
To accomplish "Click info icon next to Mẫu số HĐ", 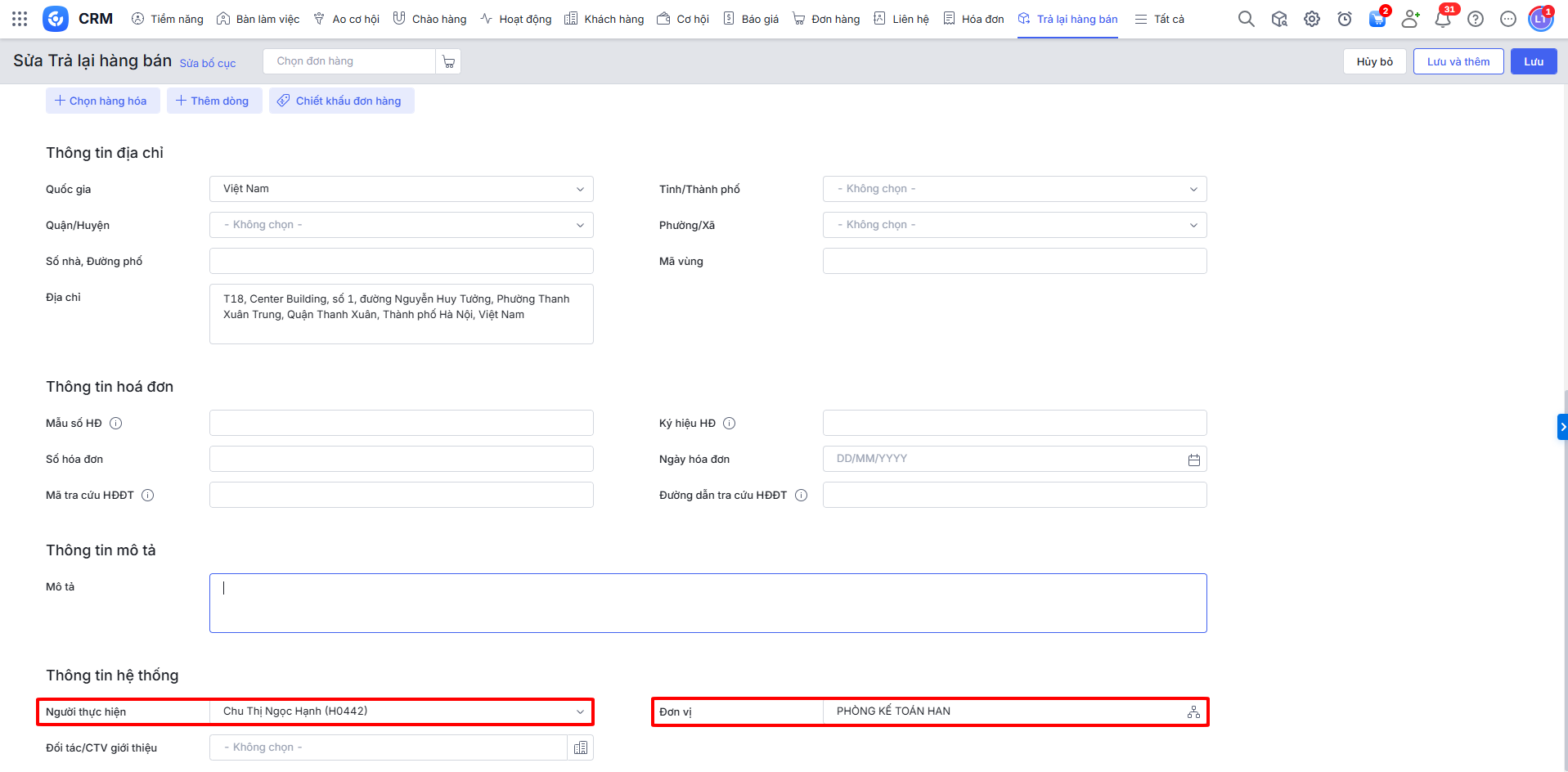I will 116,424.
